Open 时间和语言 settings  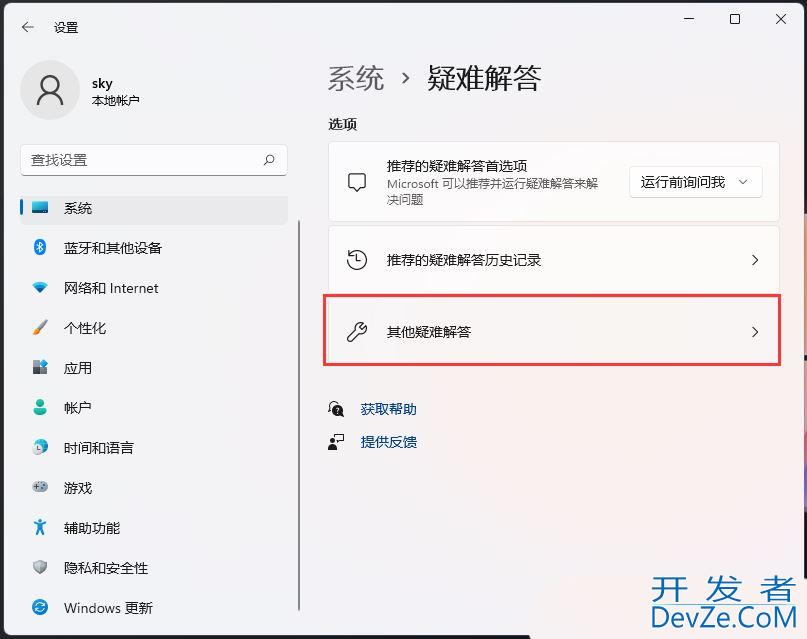pyautogui.click(x=153, y=448)
